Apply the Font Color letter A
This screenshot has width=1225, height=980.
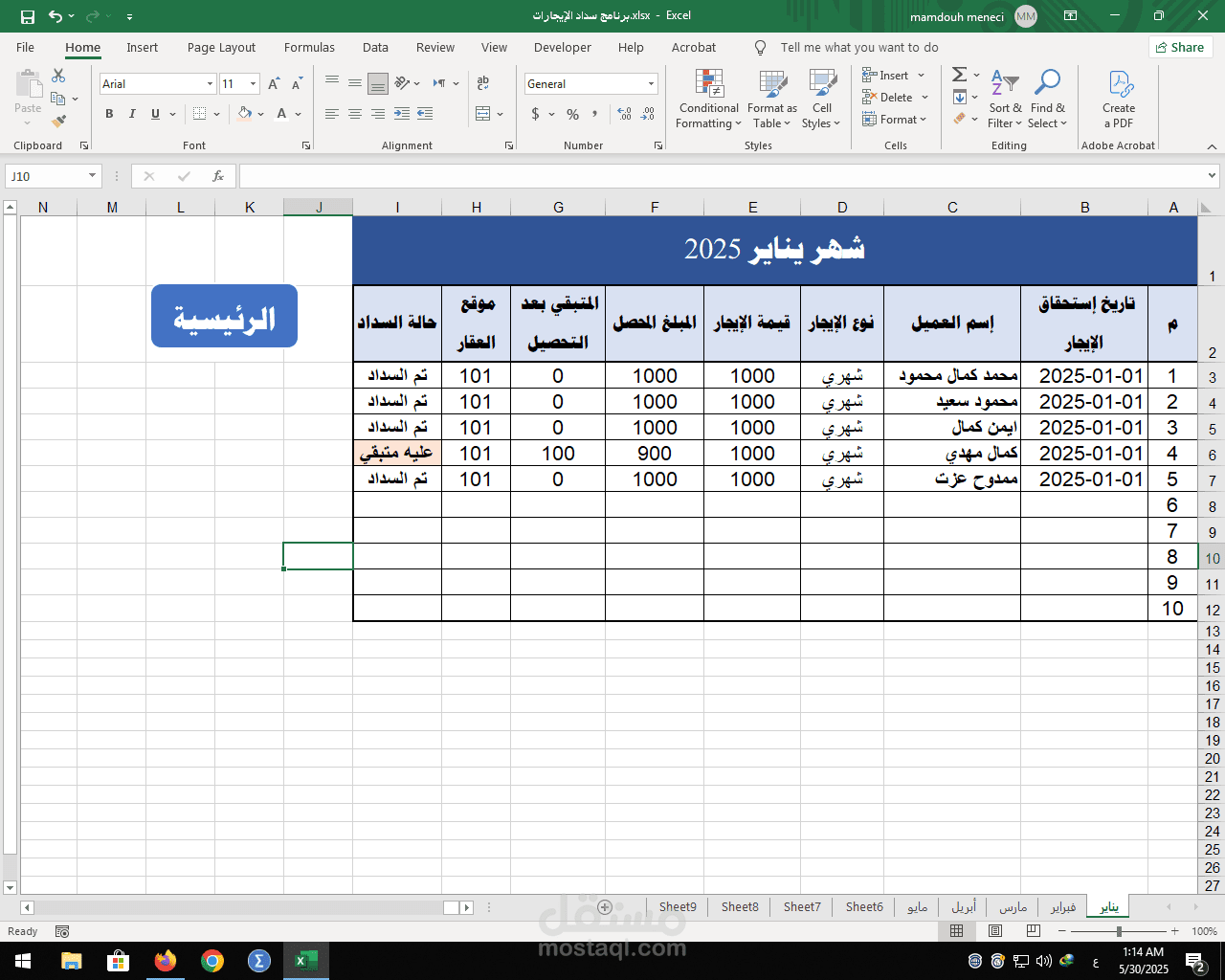click(281, 114)
